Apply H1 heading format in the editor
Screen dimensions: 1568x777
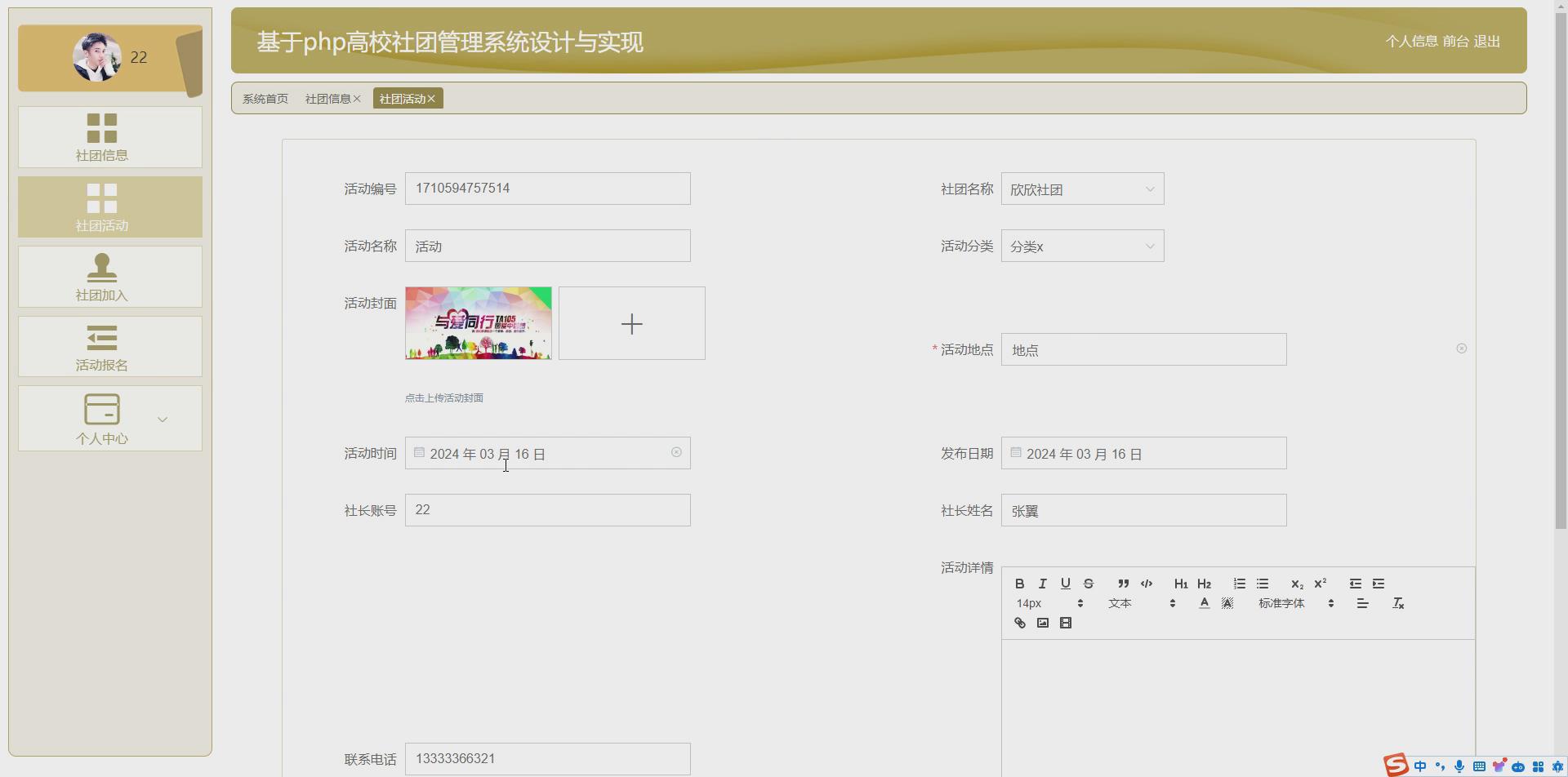(x=1181, y=583)
